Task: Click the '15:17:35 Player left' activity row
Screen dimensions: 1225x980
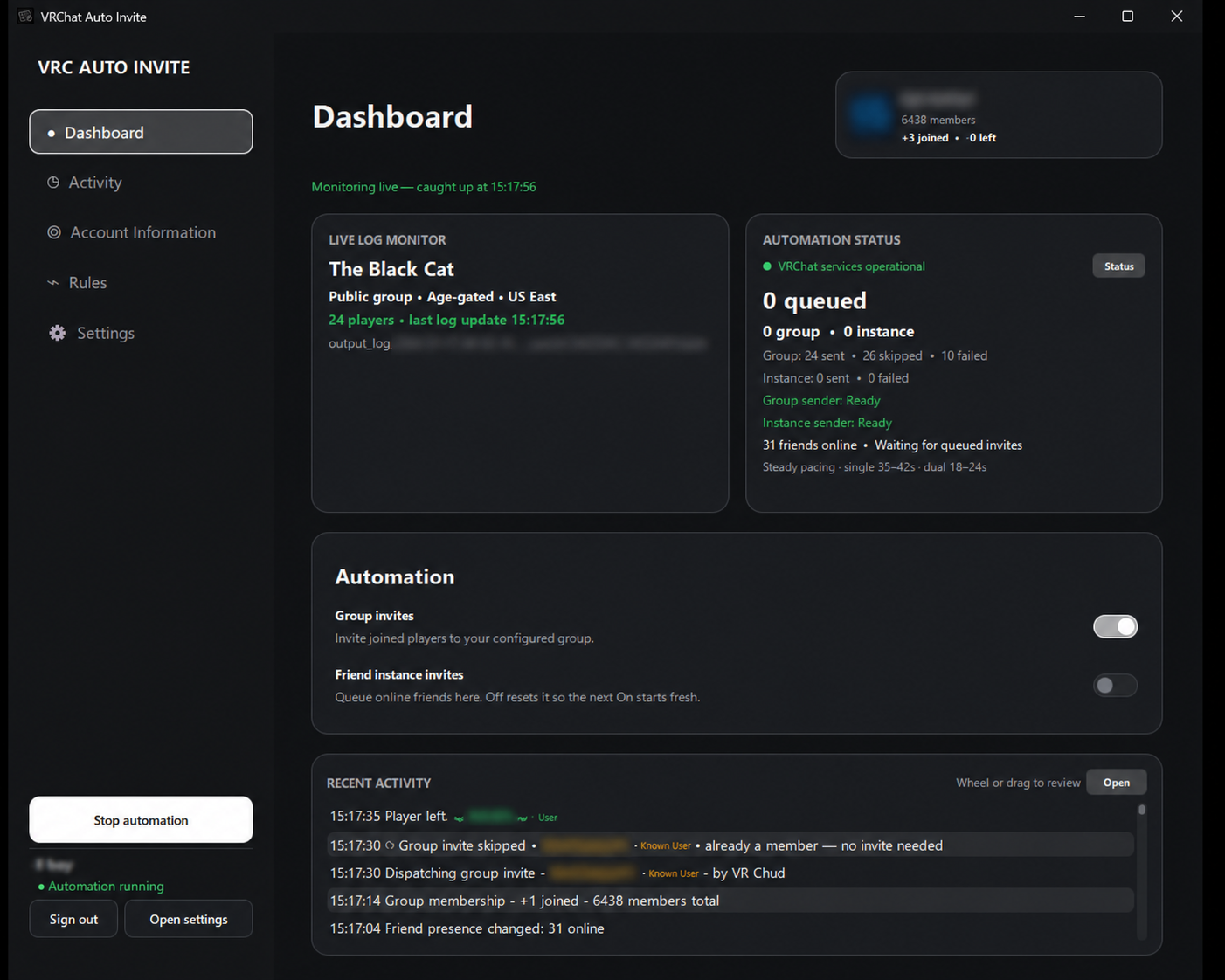Action: click(730, 817)
